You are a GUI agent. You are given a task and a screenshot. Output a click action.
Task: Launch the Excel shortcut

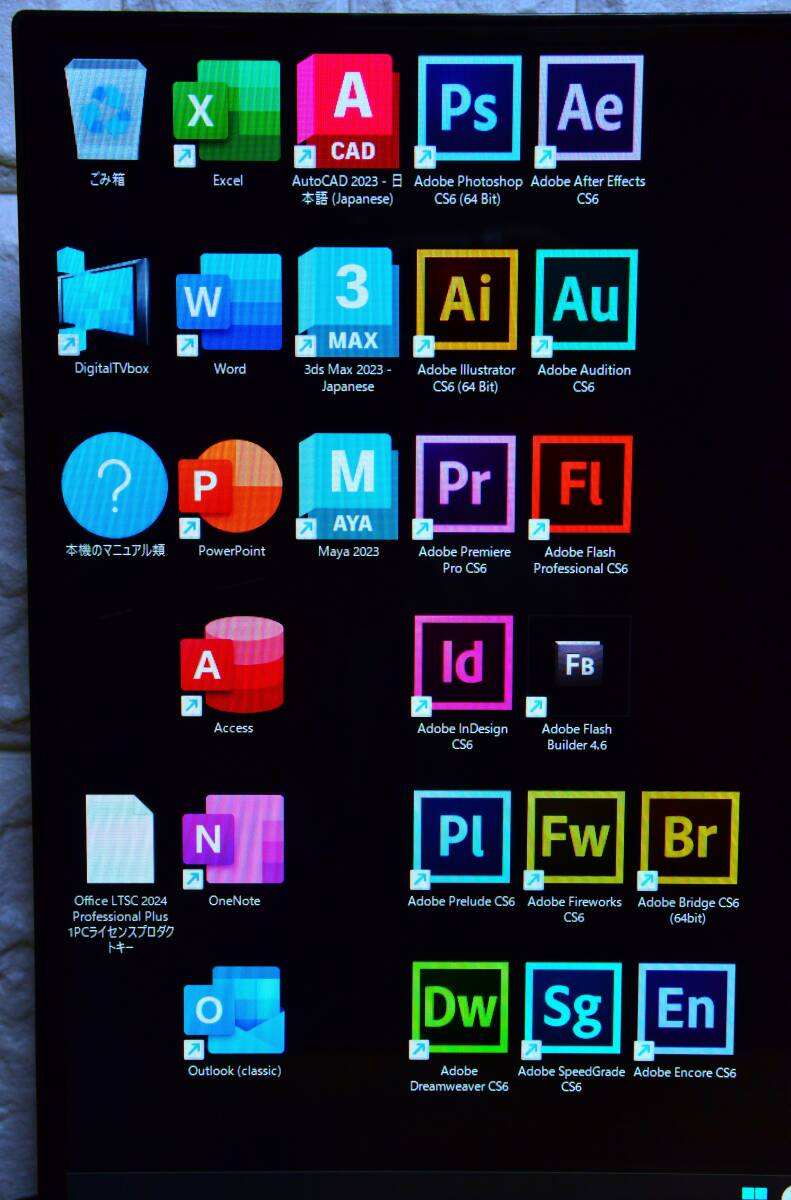coord(227,112)
